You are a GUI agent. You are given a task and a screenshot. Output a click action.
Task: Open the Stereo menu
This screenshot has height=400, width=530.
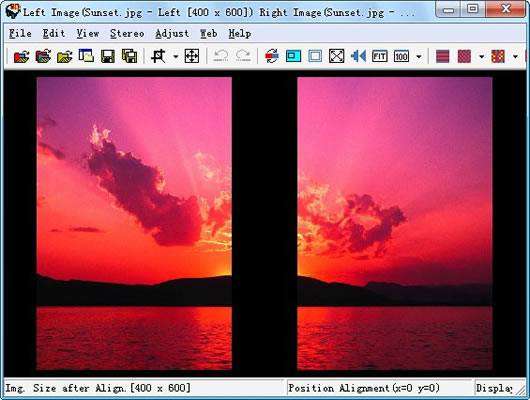127,33
